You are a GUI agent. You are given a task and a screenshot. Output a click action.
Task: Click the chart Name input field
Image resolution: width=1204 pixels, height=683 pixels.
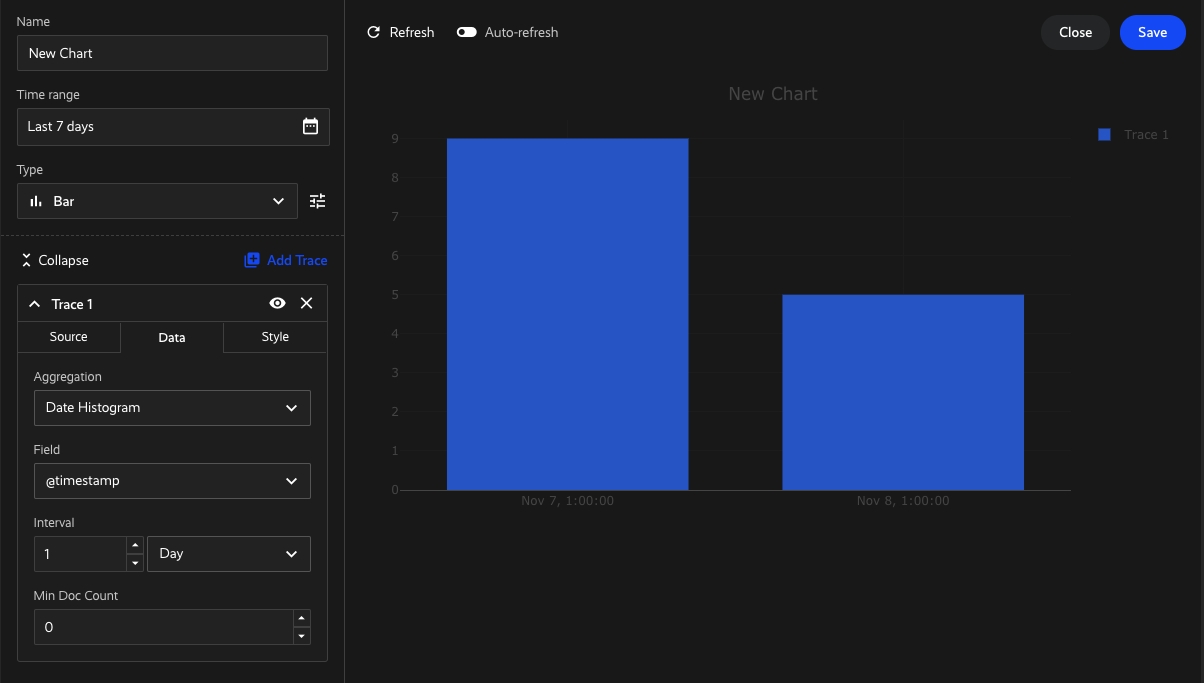tap(172, 53)
